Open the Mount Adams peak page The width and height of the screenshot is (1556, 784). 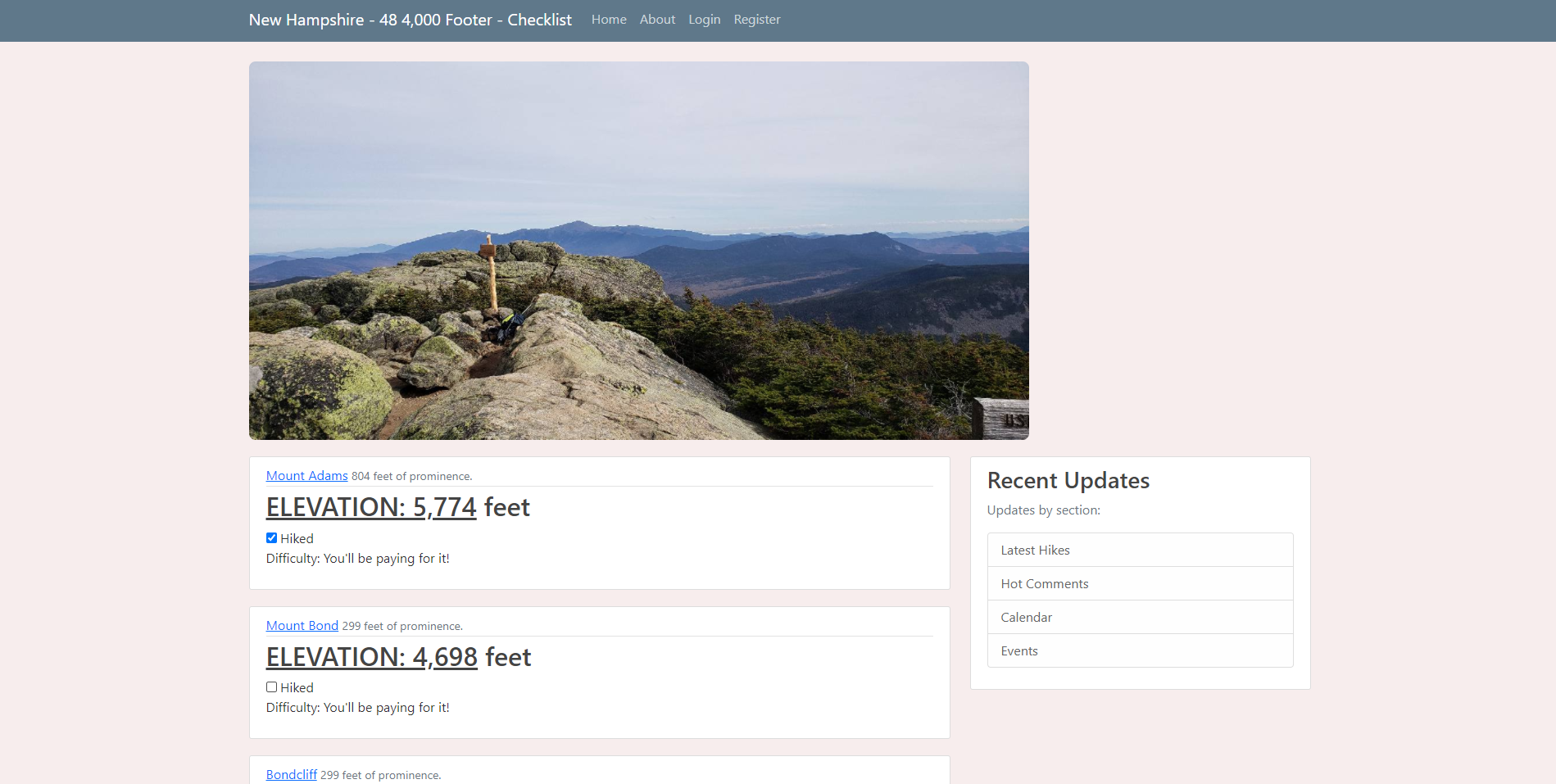click(x=306, y=475)
